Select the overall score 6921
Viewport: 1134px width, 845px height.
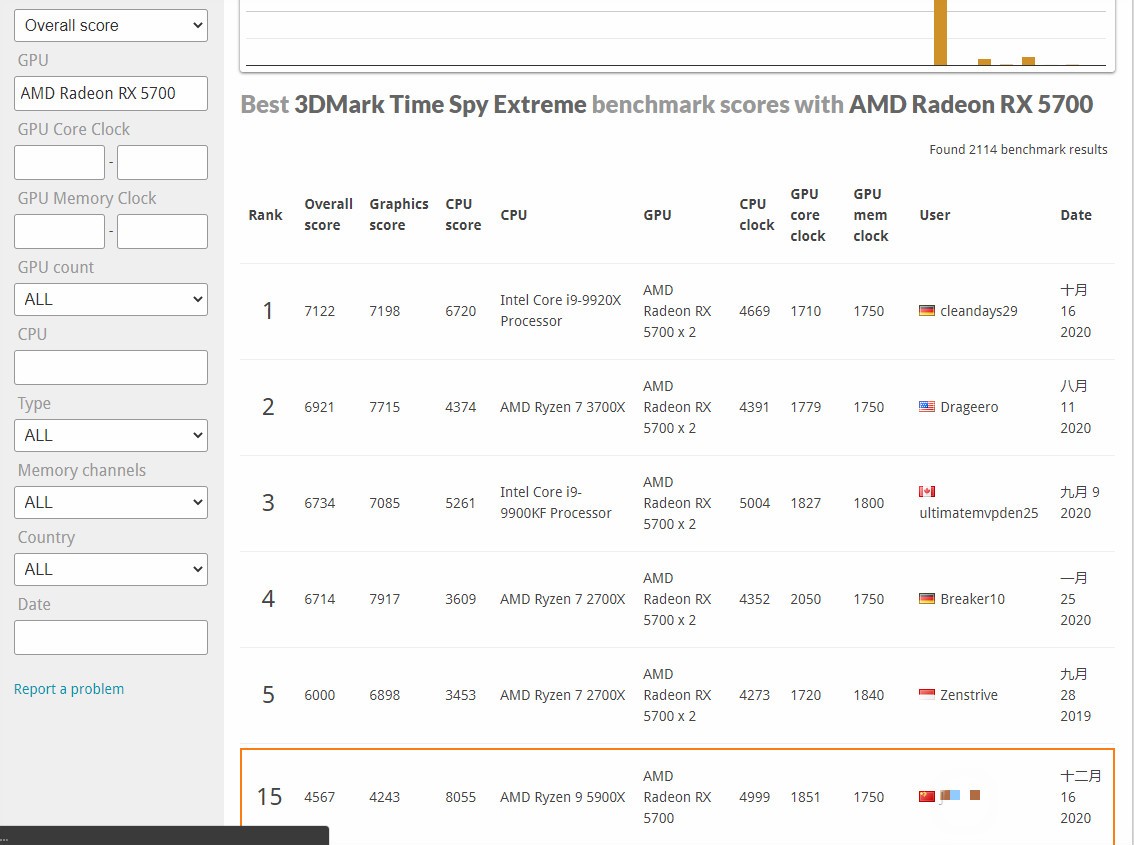click(x=320, y=407)
